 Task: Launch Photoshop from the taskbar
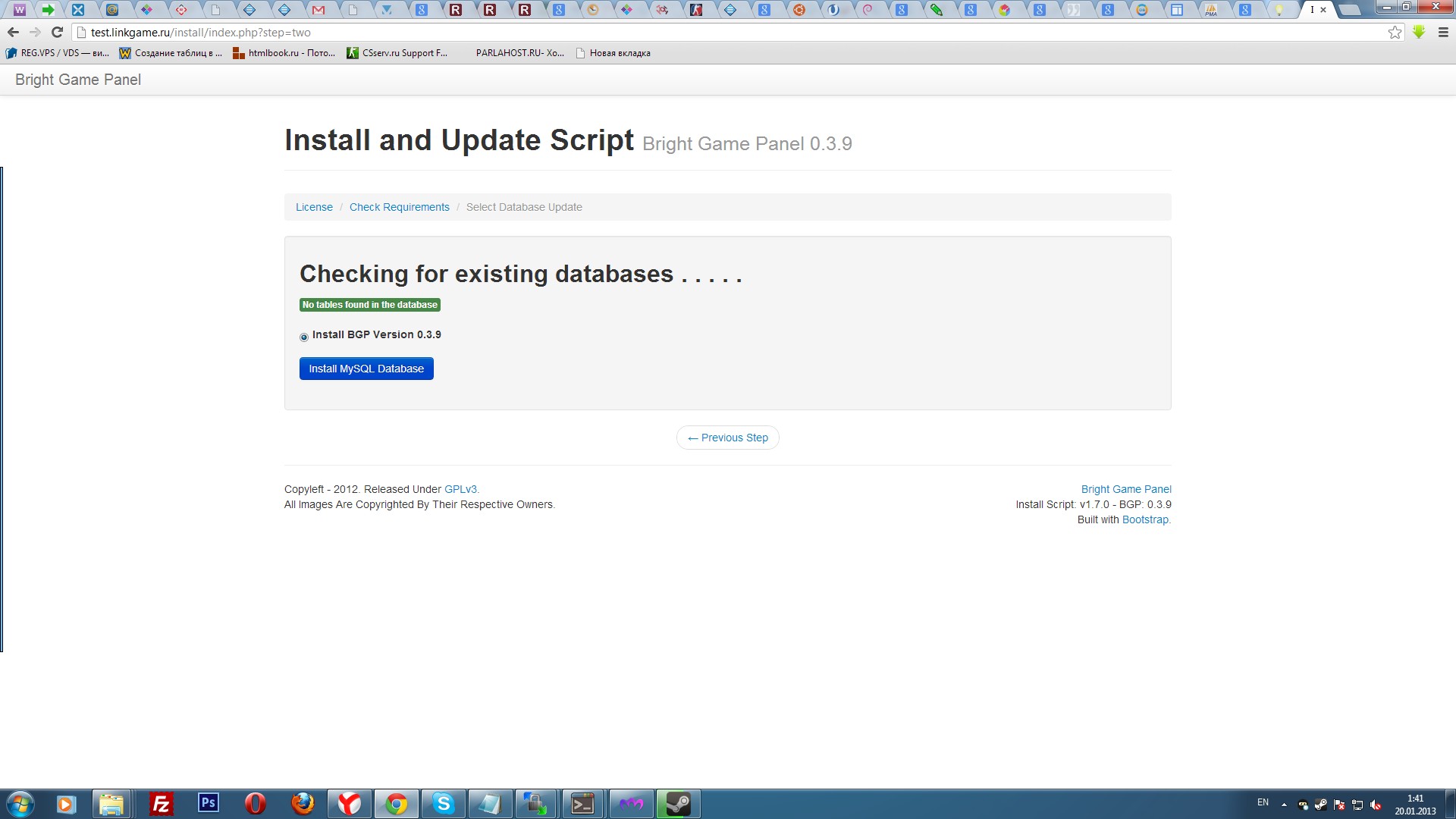tap(208, 804)
